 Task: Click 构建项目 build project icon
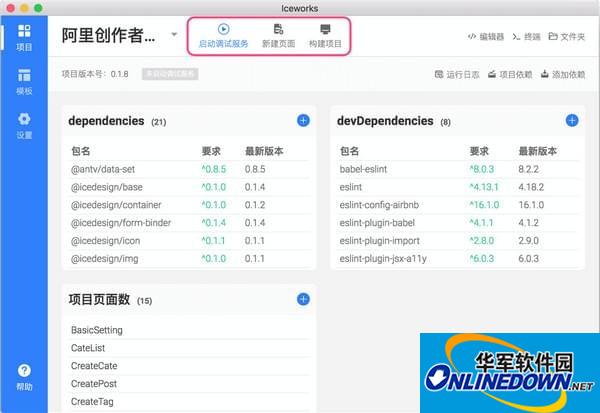coord(325,29)
